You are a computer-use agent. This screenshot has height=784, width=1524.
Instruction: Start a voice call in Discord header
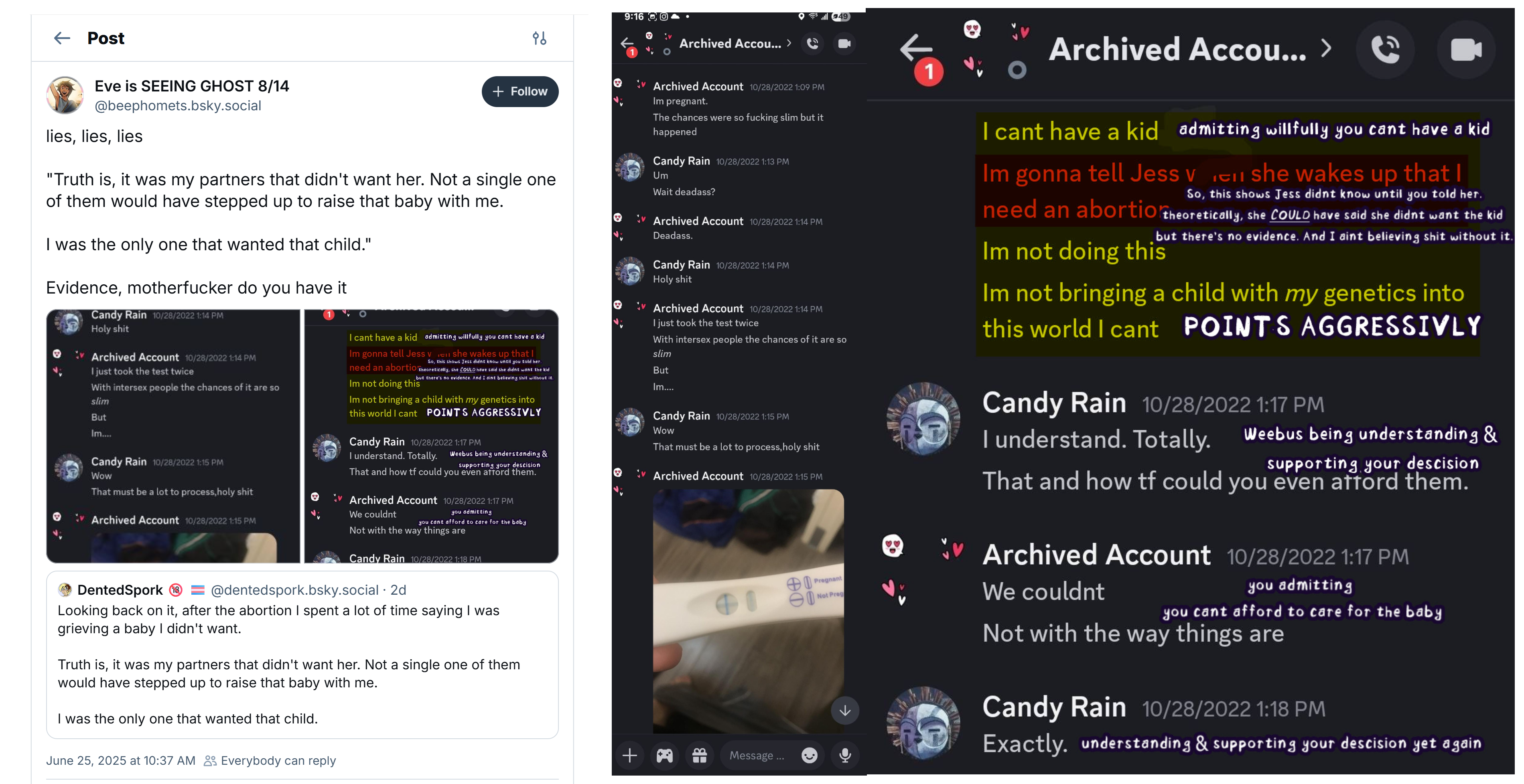[813, 43]
